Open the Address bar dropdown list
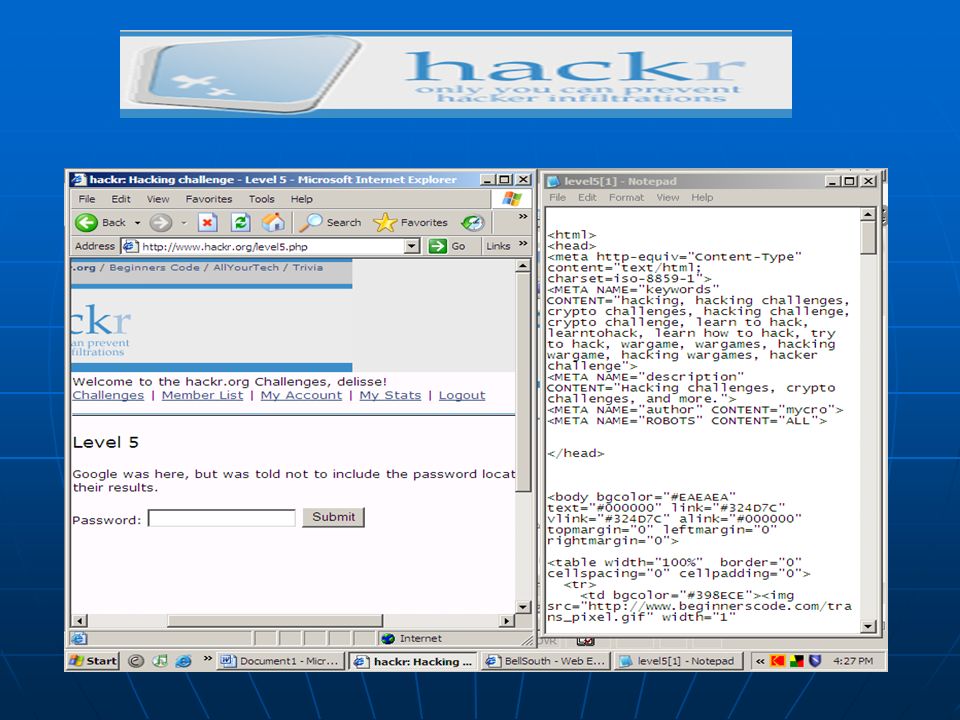Image resolution: width=960 pixels, height=720 pixels. pos(412,246)
